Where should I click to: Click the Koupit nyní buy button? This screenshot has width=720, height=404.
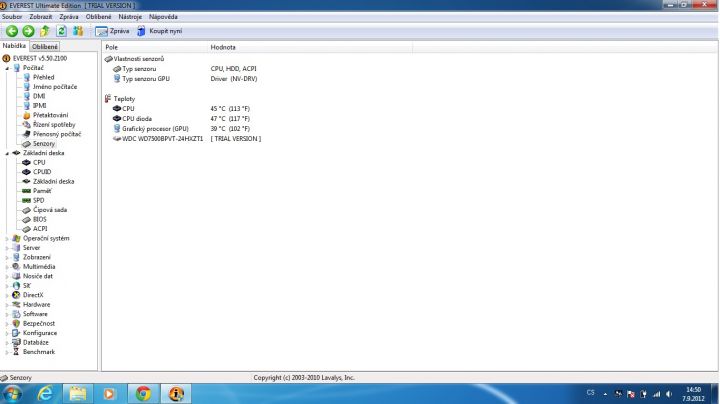[160, 31]
